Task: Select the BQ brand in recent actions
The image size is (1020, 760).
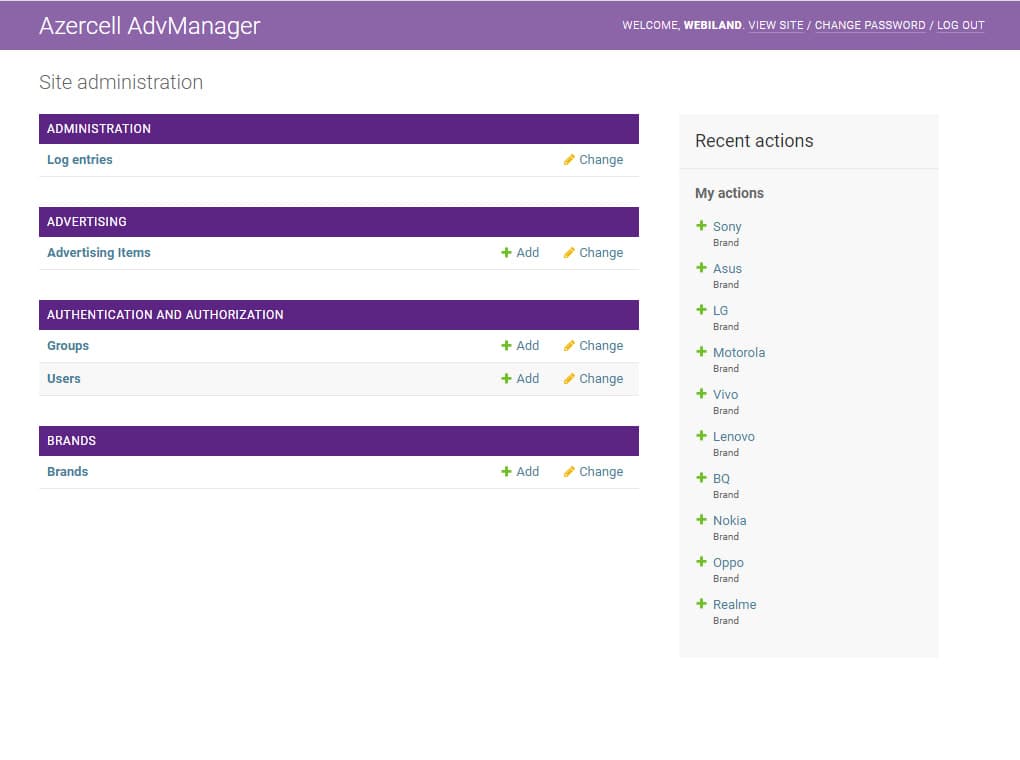Action: [x=721, y=478]
